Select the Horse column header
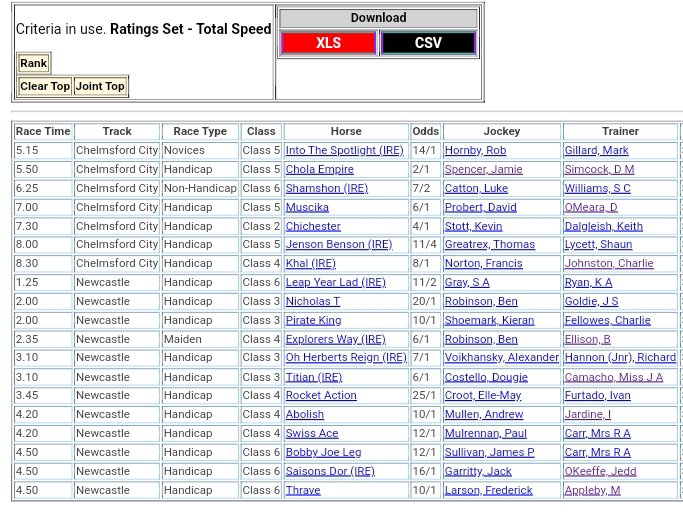 346,131
